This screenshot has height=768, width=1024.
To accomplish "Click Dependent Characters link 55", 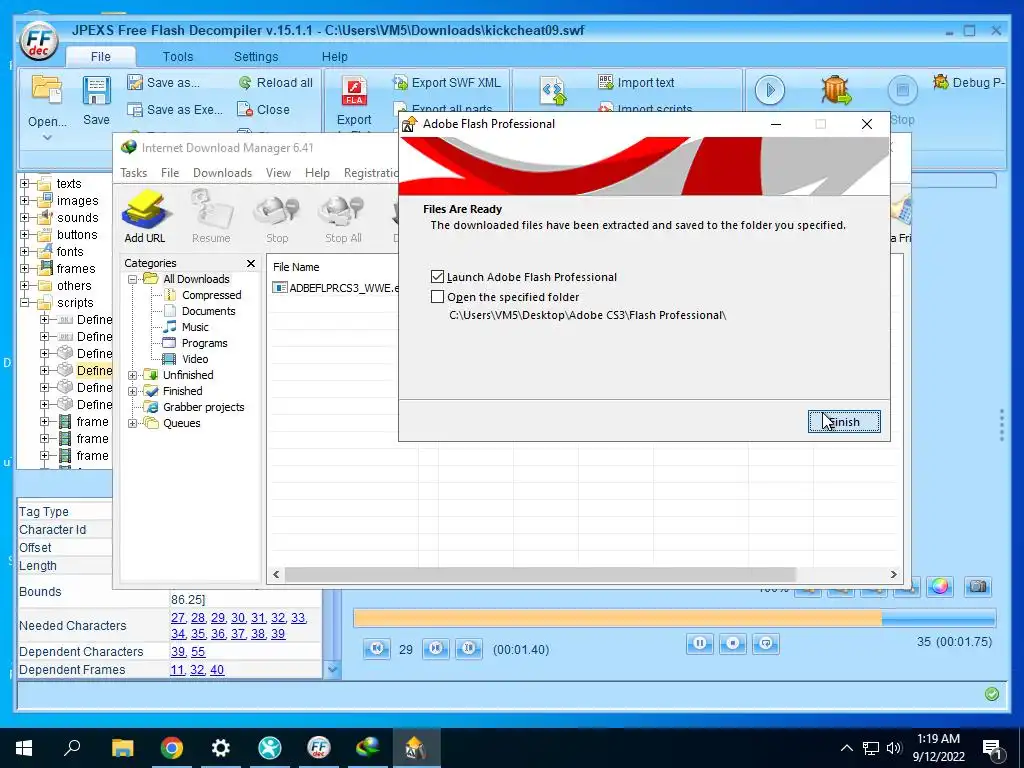I will tap(198, 652).
